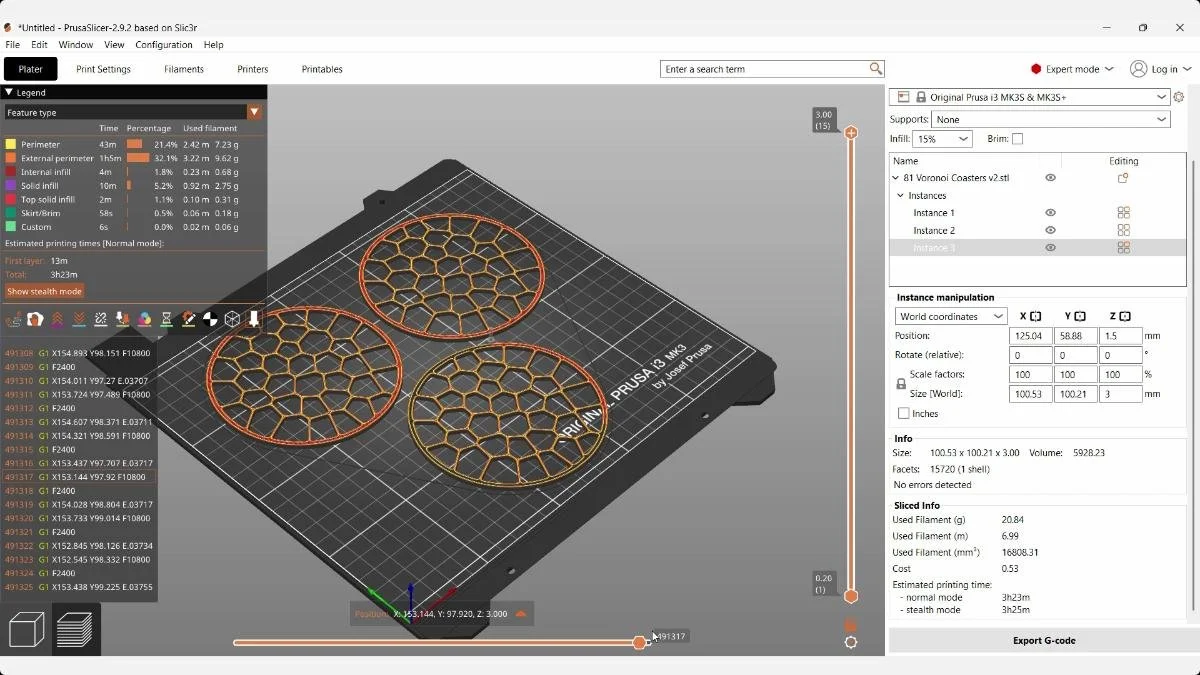
Task: Open the World coordinates dropdown
Action: [951, 316]
